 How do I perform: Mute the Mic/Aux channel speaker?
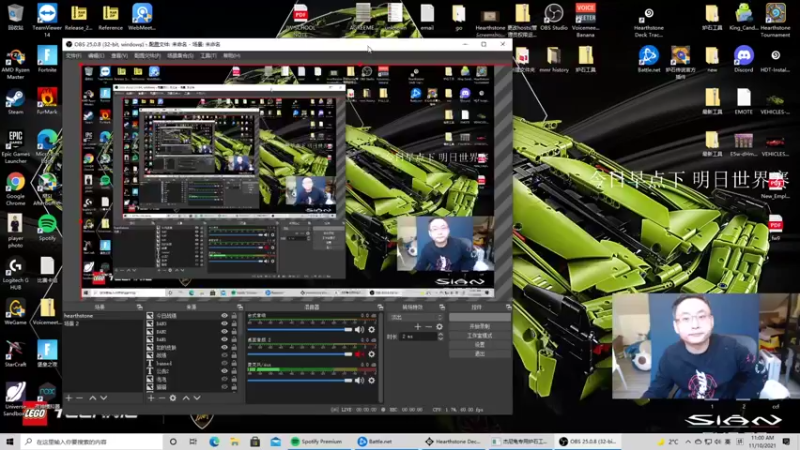(360, 381)
